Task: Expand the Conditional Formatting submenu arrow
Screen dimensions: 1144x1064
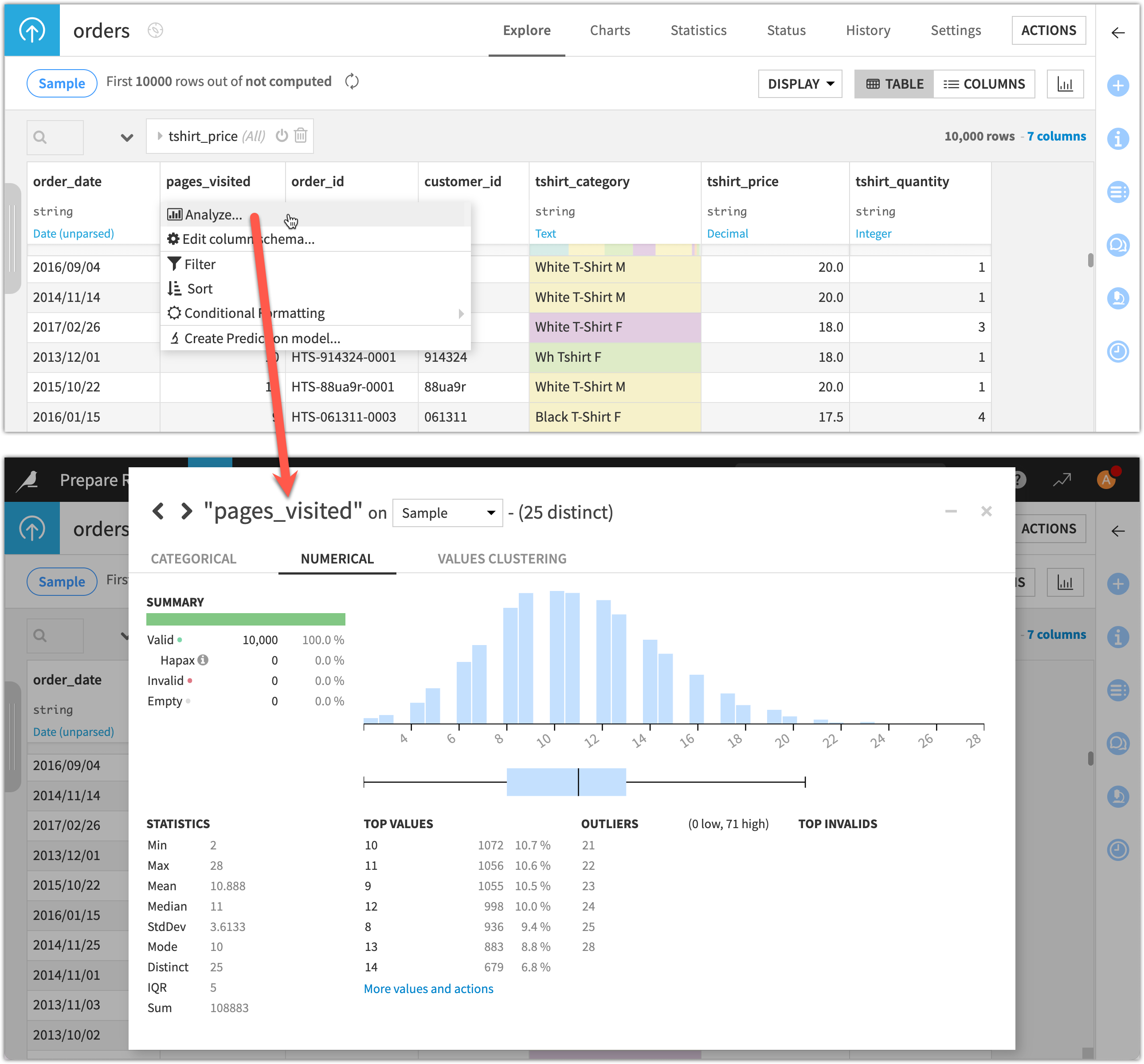Action: pos(461,313)
